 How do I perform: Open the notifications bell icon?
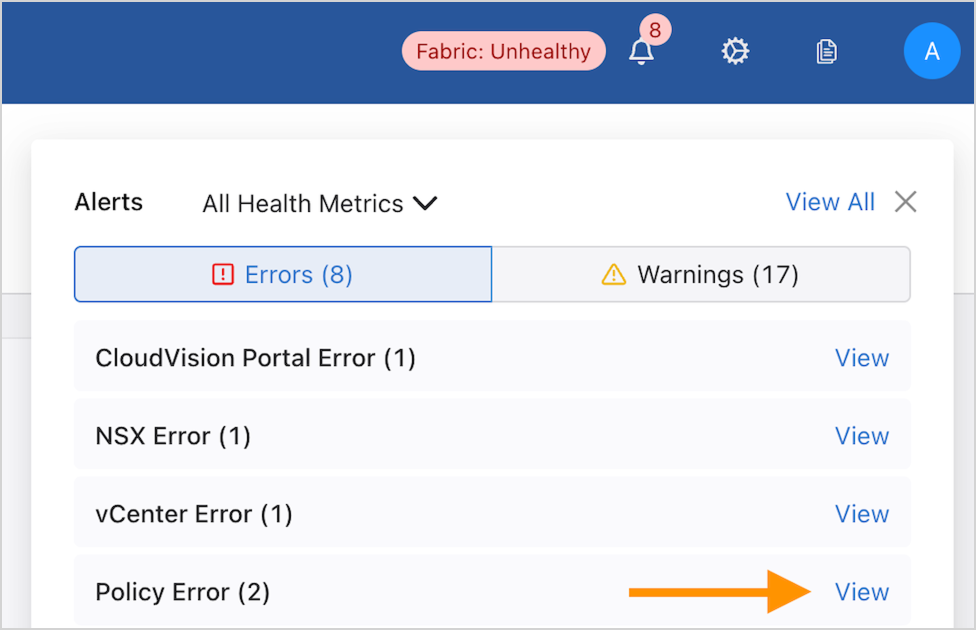click(x=641, y=52)
